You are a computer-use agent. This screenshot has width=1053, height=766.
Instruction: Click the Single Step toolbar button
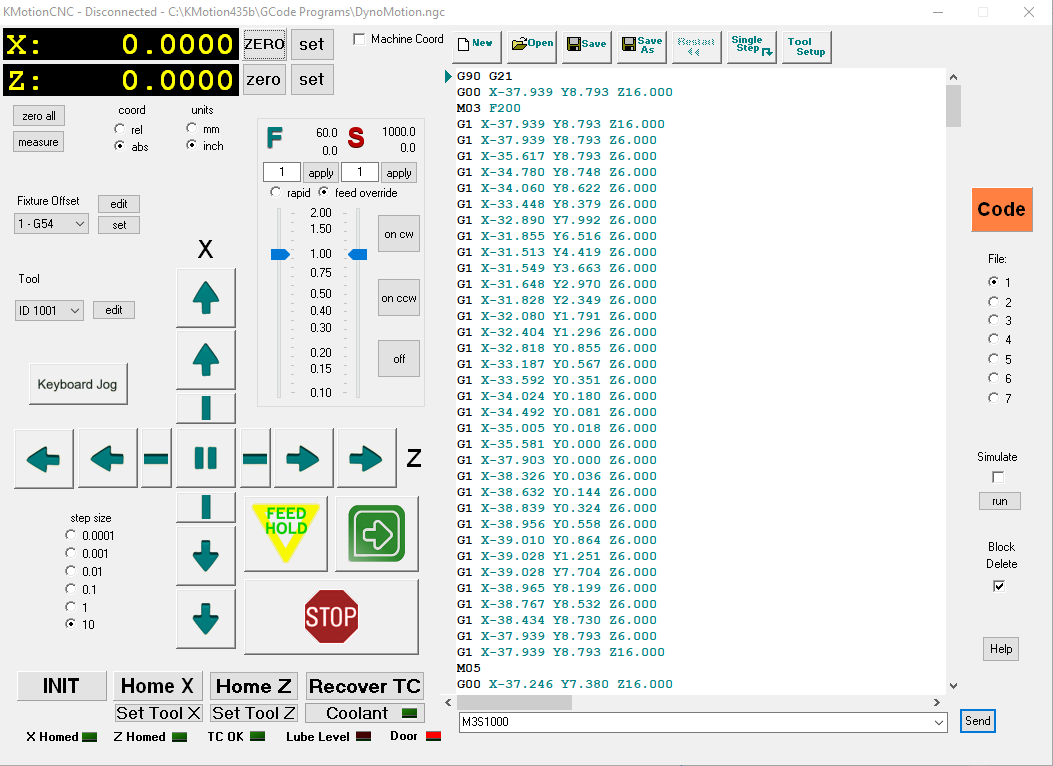[751, 45]
